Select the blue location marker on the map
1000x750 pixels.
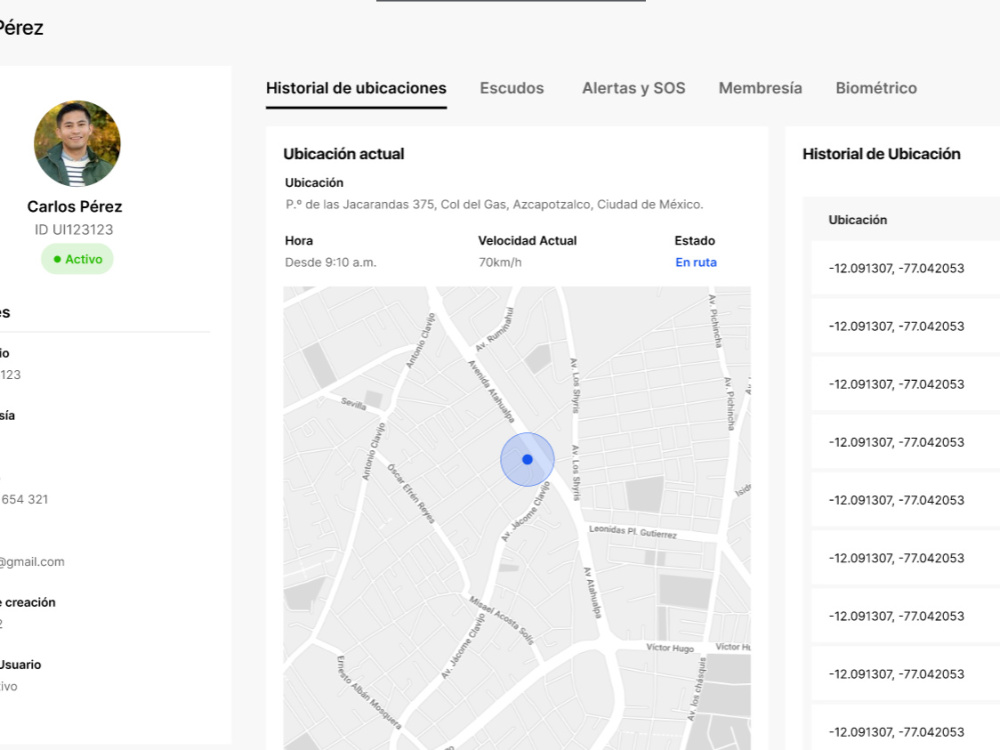tap(528, 460)
